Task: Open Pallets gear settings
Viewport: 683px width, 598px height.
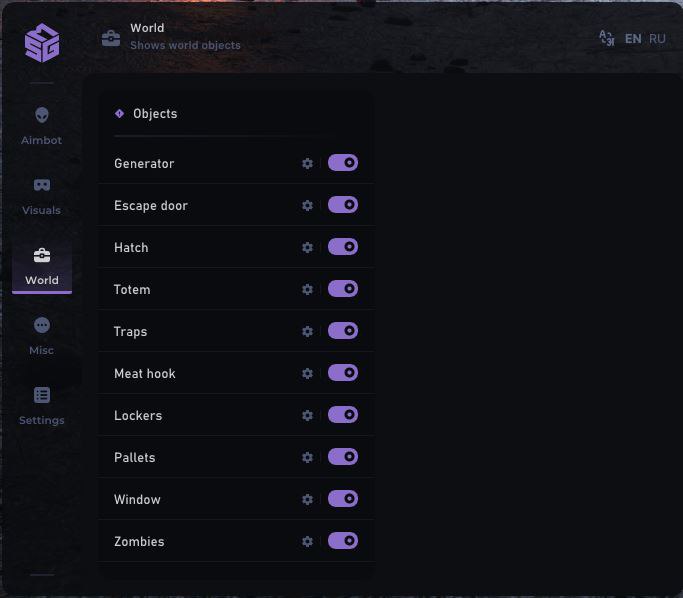Action: pos(308,457)
